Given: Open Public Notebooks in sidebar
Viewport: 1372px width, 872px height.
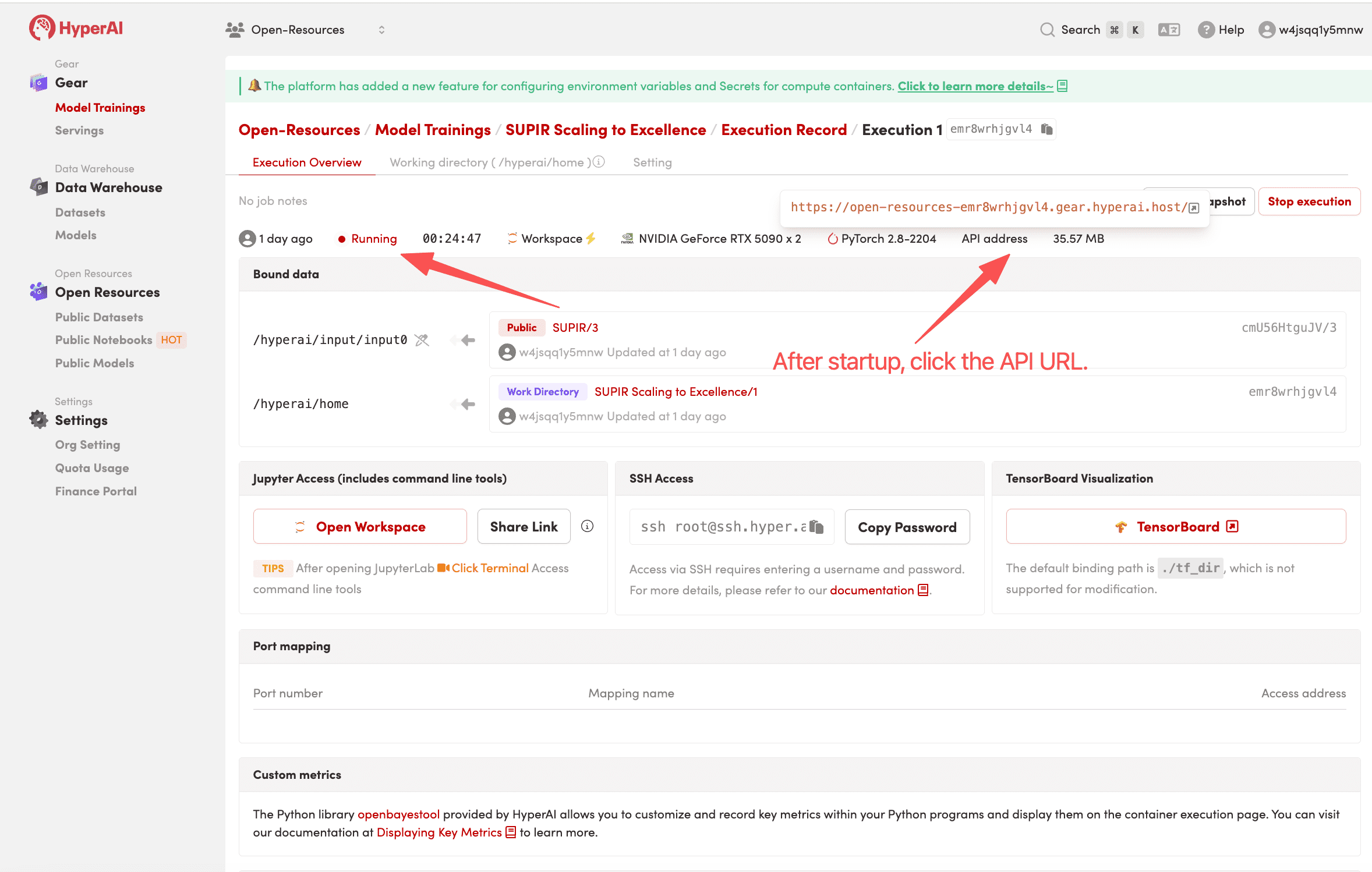Looking at the screenshot, I should [x=104, y=340].
